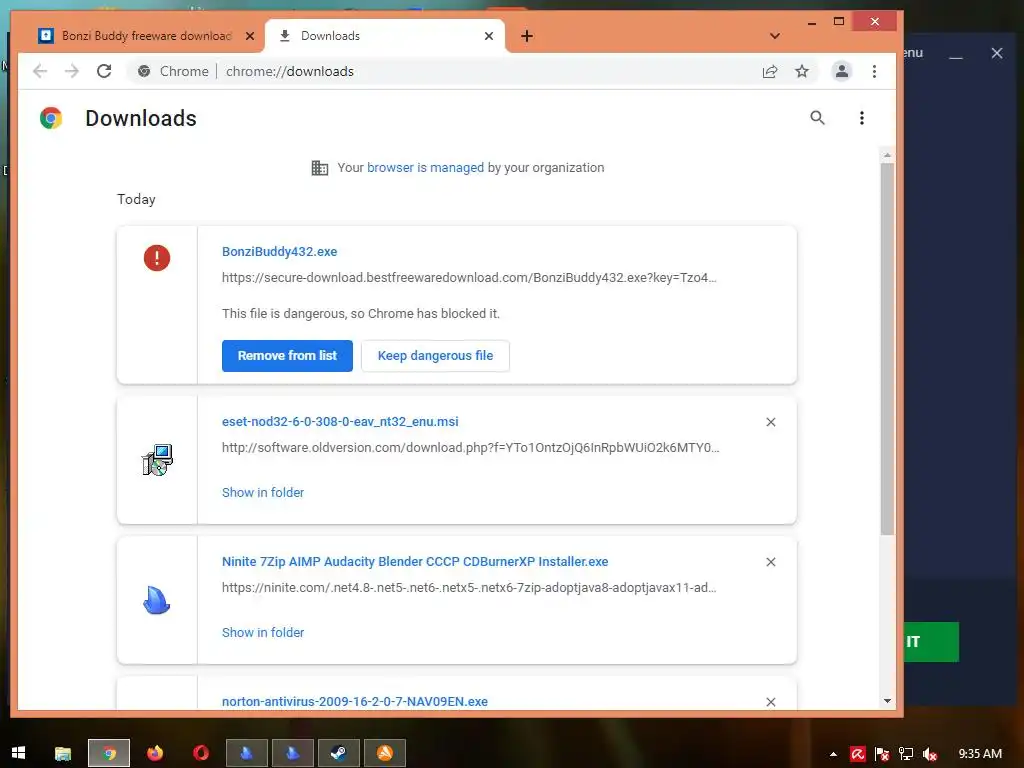1024x768 pixels.
Task: Open the Avast taskbar icon
Action: point(385,753)
